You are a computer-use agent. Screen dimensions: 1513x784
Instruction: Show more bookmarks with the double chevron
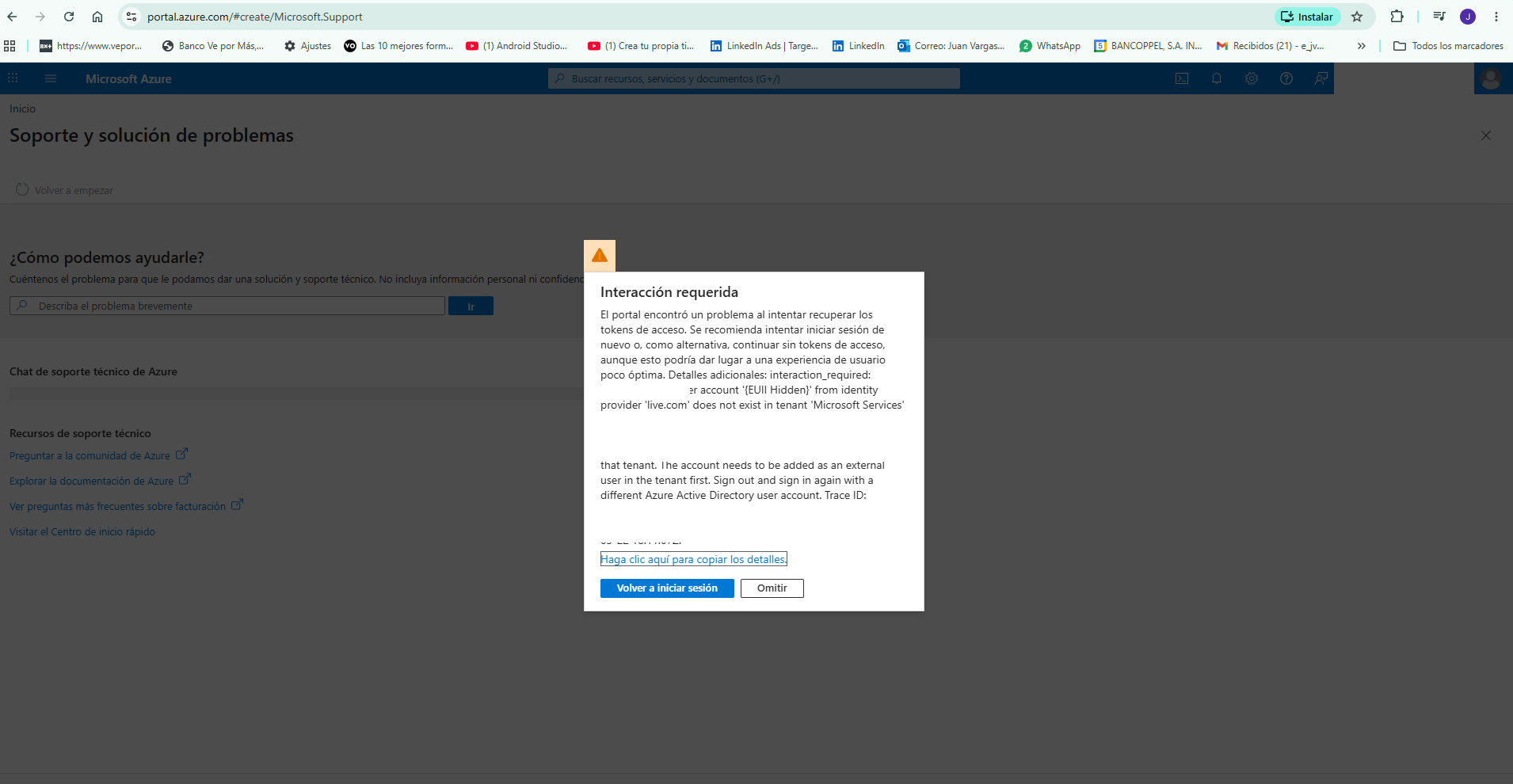1361,46
